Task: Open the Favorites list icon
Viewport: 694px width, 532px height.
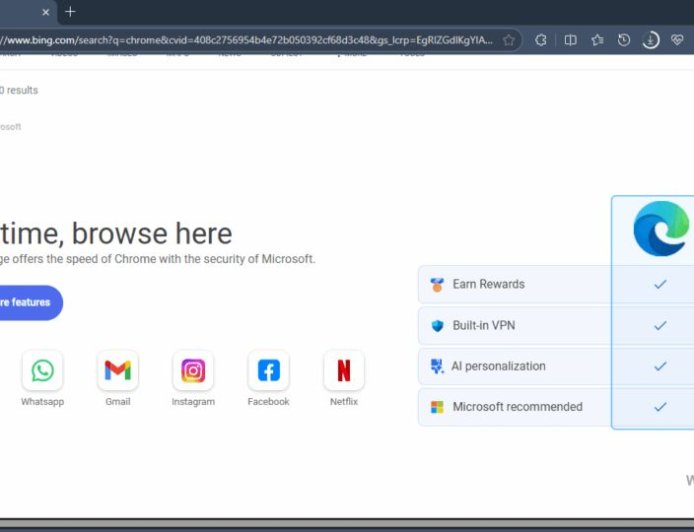Action: point(598,40)
